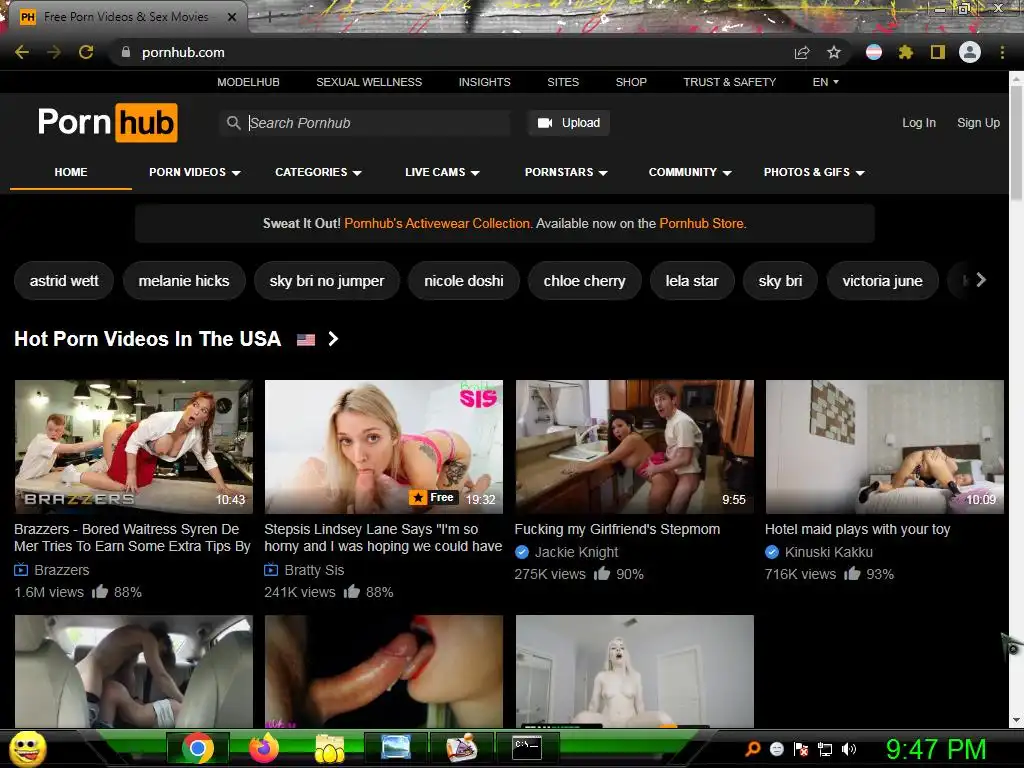This screenshot has height=768, width=1024.
Task: Open TRUST & SAFETY in the top bar
Action: tap(729, 82)
